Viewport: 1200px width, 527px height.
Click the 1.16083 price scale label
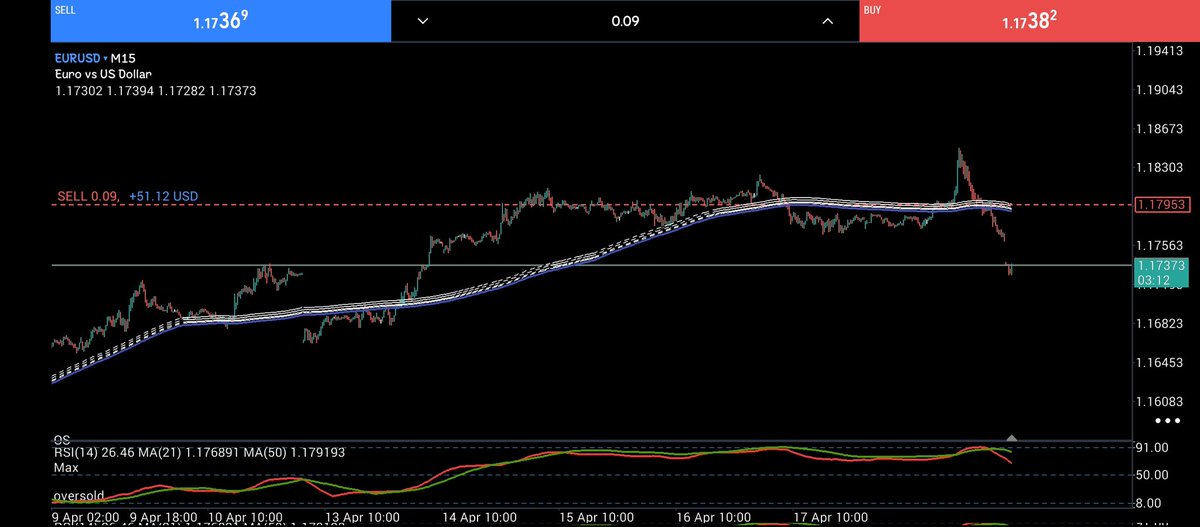1160,400
